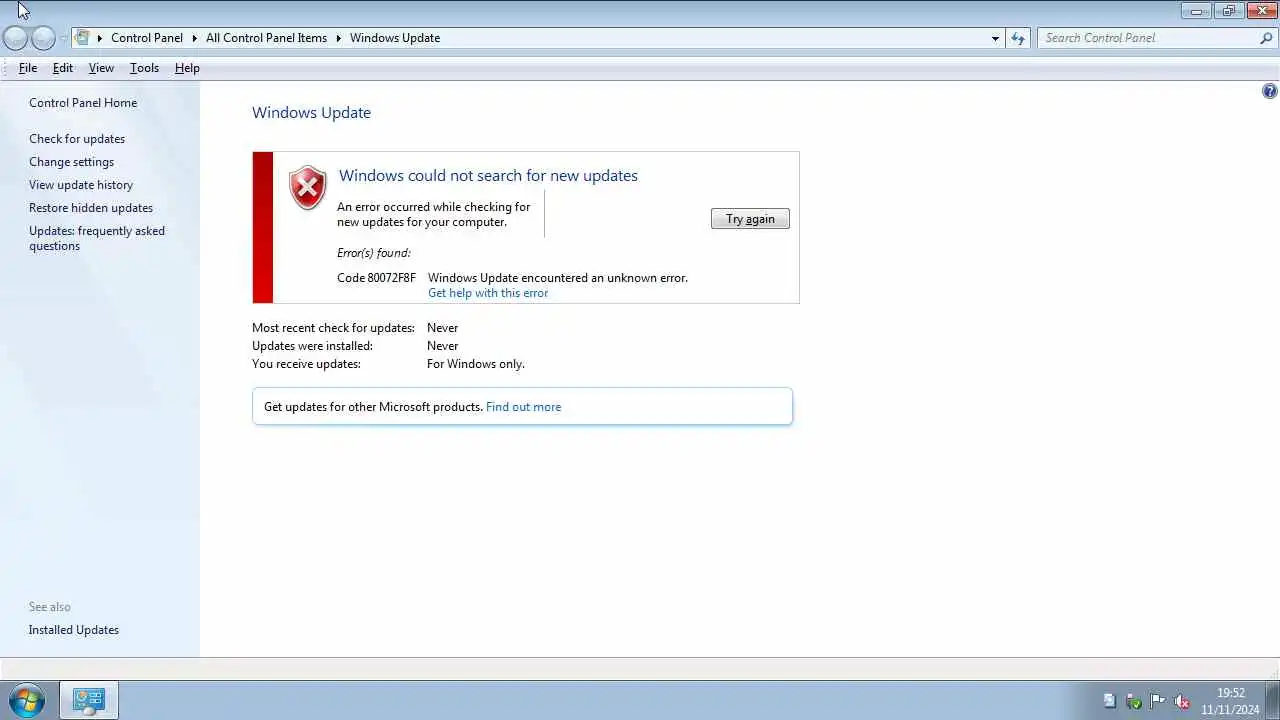Open the View menu

(101, 68)
